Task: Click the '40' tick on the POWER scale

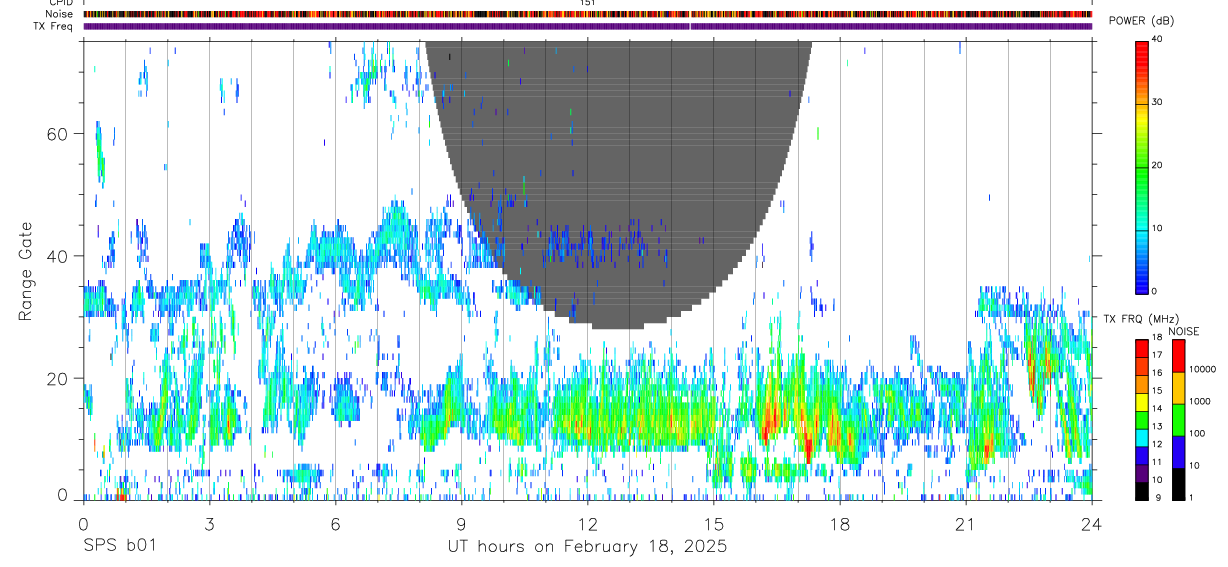Action: tap(1158, 40)
